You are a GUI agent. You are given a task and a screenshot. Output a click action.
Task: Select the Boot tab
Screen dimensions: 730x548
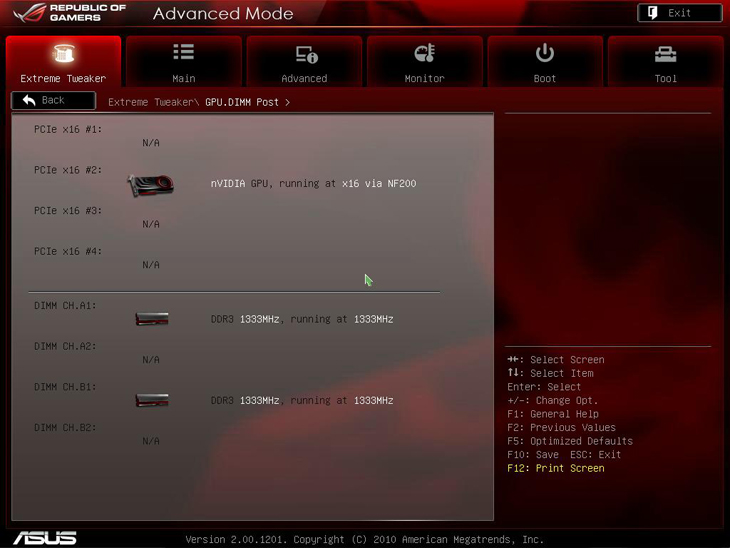545,62
